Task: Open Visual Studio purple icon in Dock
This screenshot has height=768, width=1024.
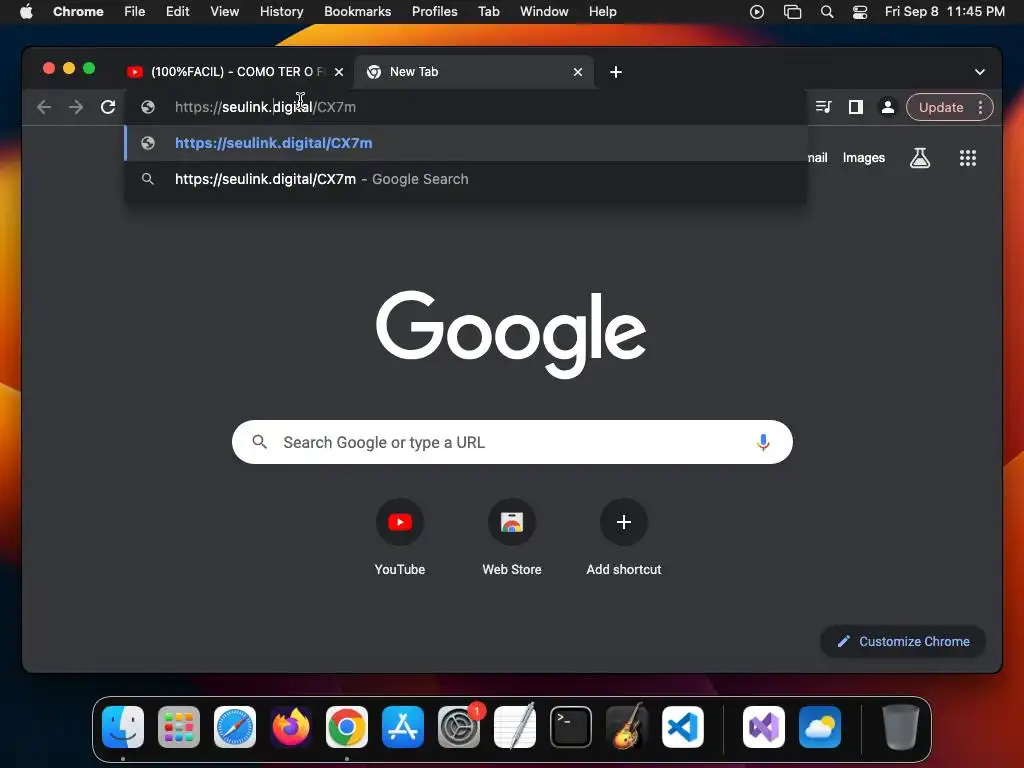Action: [x=764, y=727]
